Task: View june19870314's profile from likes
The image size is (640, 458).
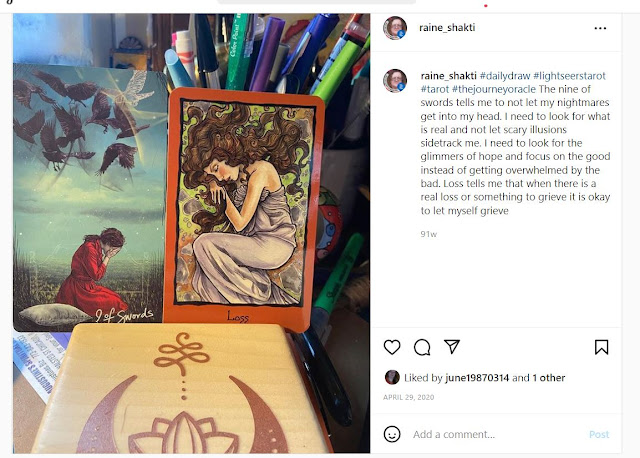Action: [477, 378]
